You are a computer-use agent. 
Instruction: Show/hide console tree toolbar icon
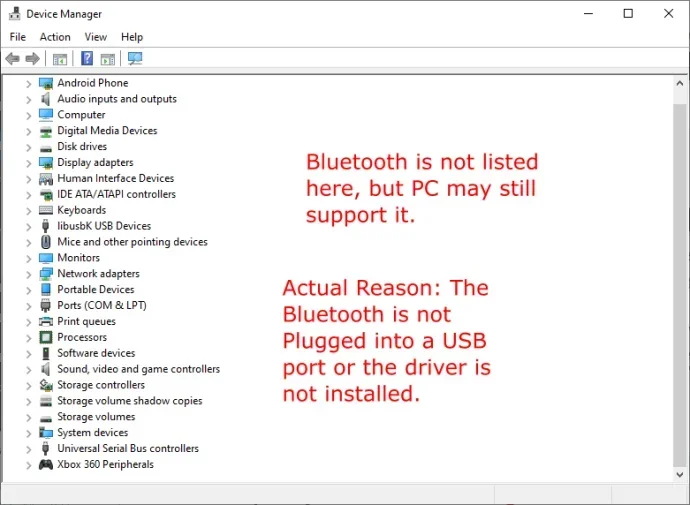click(x=60, y=59)
